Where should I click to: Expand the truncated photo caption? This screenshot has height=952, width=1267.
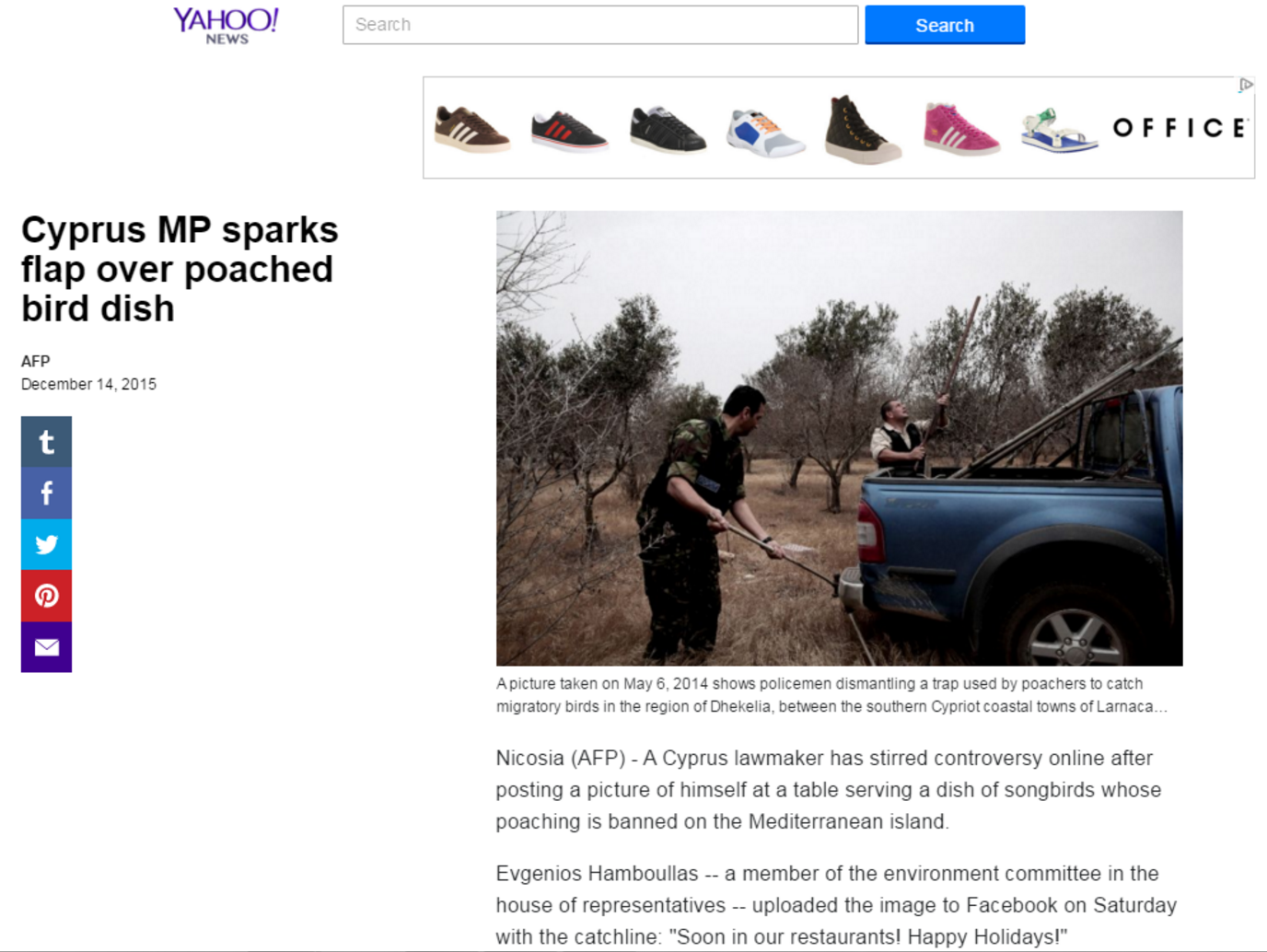pos(1160,707)
